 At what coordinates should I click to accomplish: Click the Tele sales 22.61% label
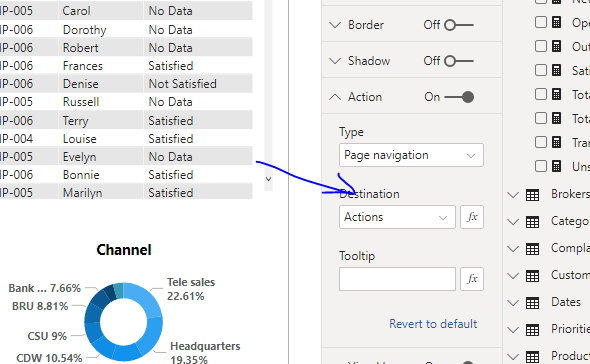[191, 289]
